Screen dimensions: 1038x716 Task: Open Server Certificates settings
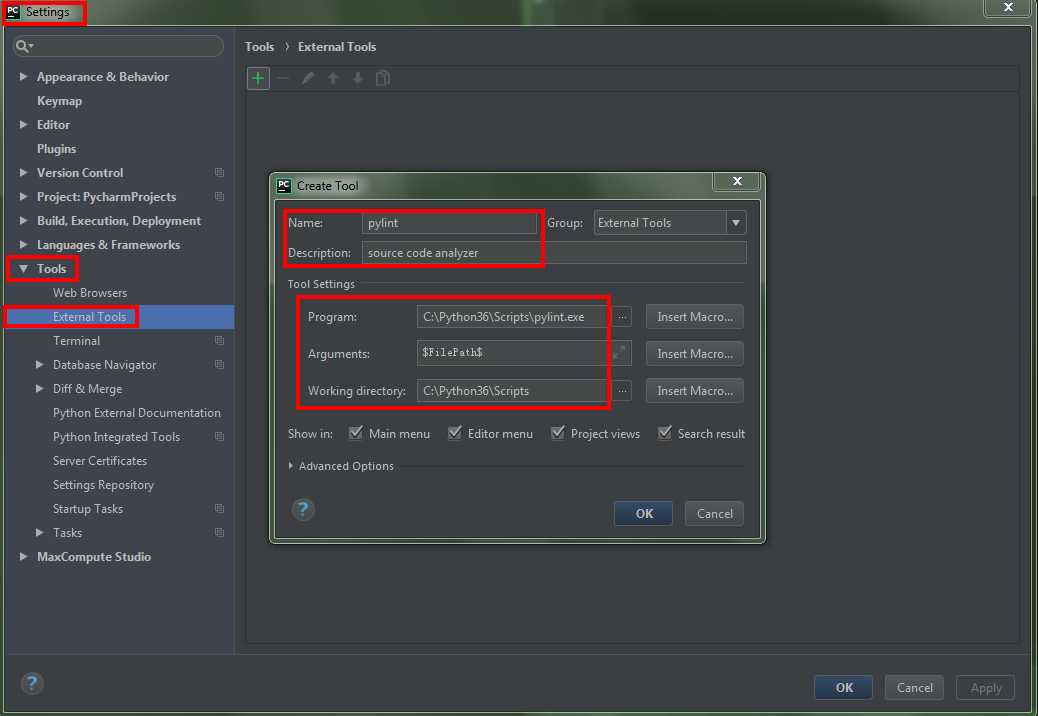[99, 461]
